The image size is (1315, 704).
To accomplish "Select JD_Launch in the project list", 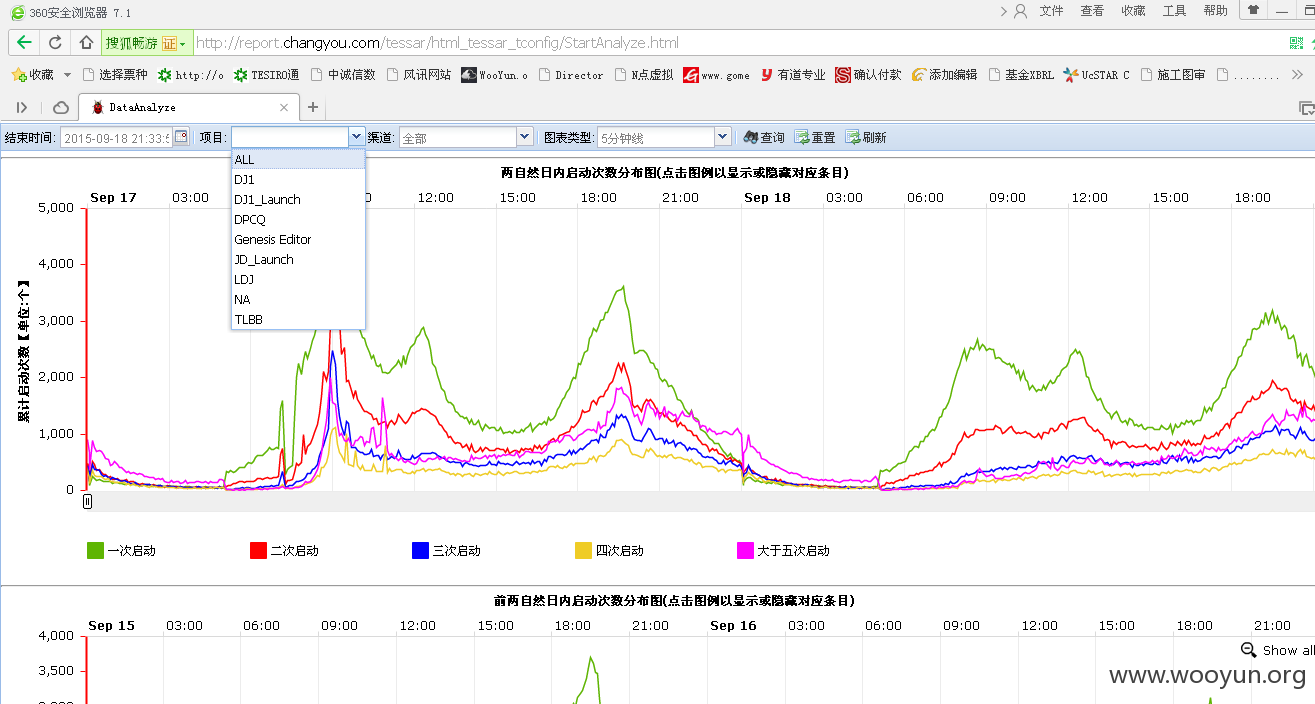I will tap(298, 259).
